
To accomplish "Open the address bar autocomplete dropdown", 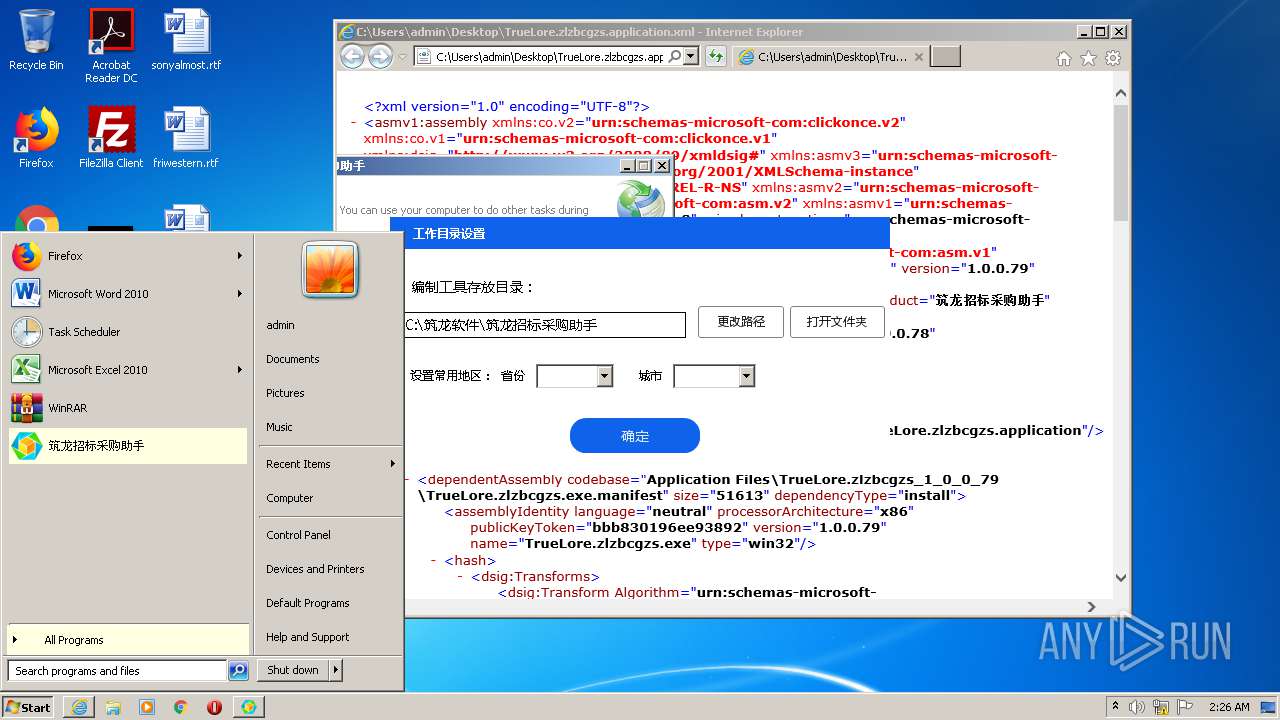I will click(x=690, y=57).
